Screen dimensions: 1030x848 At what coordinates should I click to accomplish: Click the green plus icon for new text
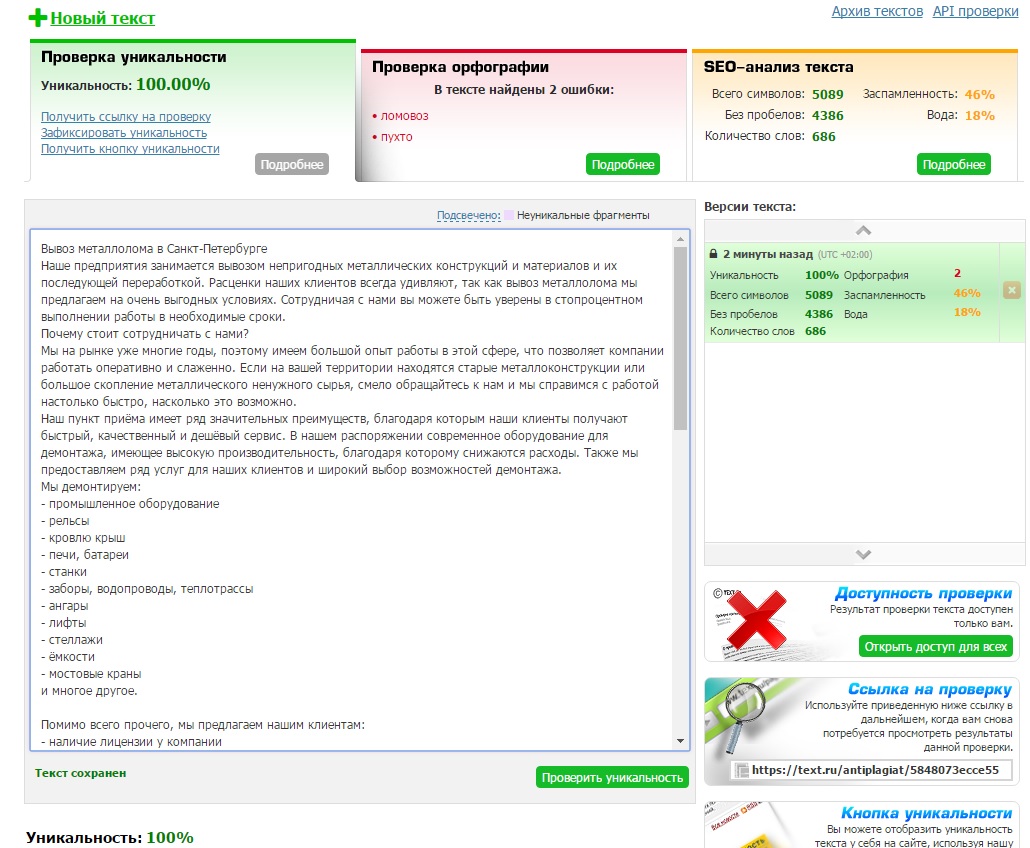tap(38, 18)
